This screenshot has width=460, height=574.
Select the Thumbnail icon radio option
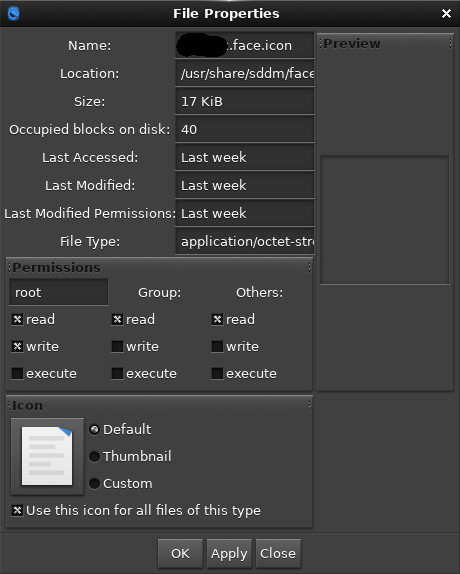tap(94, 456)
